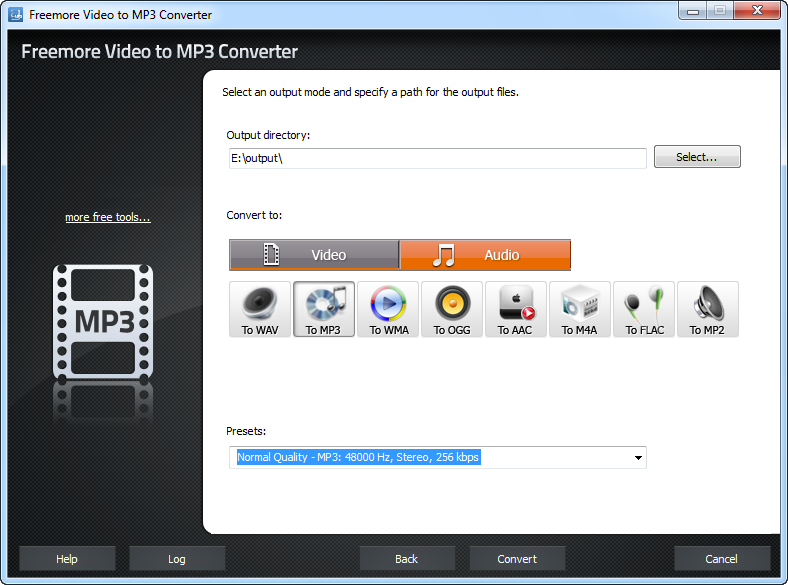Click the Output directory path field
Image resolution: width=788 pixels, height=585 pixels.
[438, 158]
